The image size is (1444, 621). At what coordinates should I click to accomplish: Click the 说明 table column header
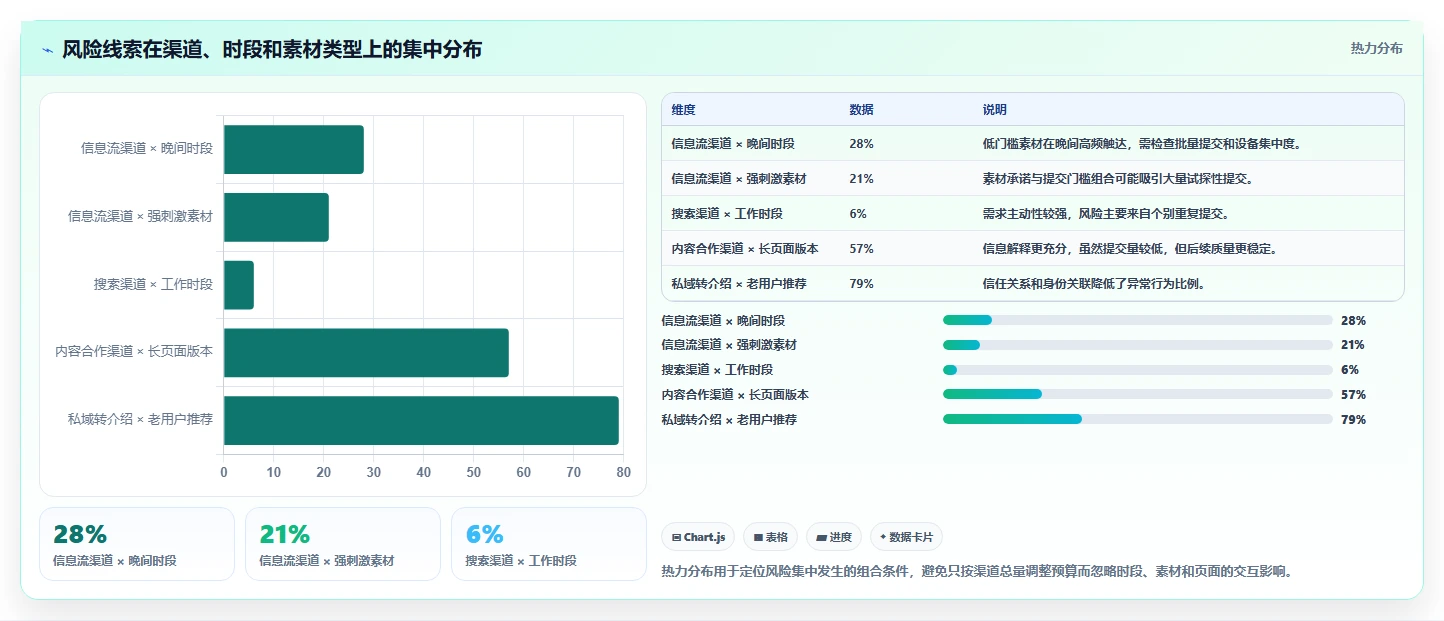(995, 110)
